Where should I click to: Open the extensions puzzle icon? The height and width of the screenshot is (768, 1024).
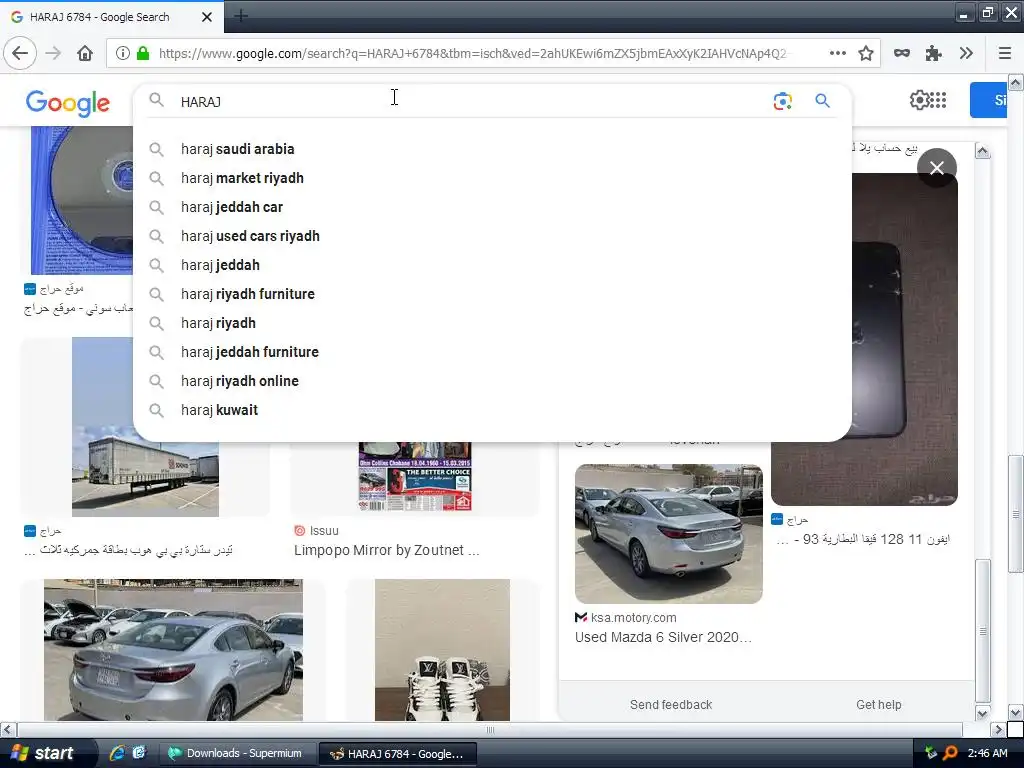pos(934,53)
